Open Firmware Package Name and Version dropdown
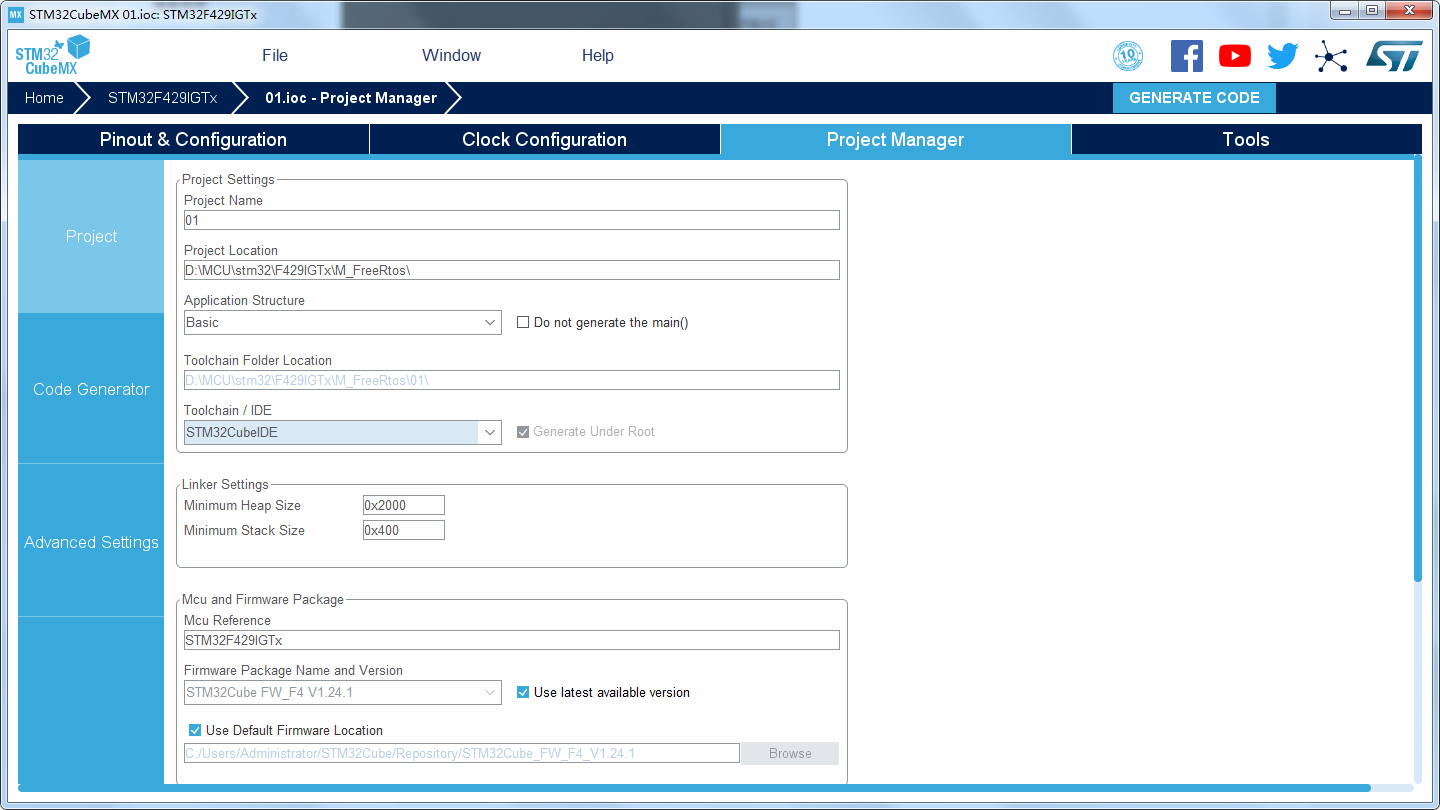The image size is (1440, 810). click(343, 692)
